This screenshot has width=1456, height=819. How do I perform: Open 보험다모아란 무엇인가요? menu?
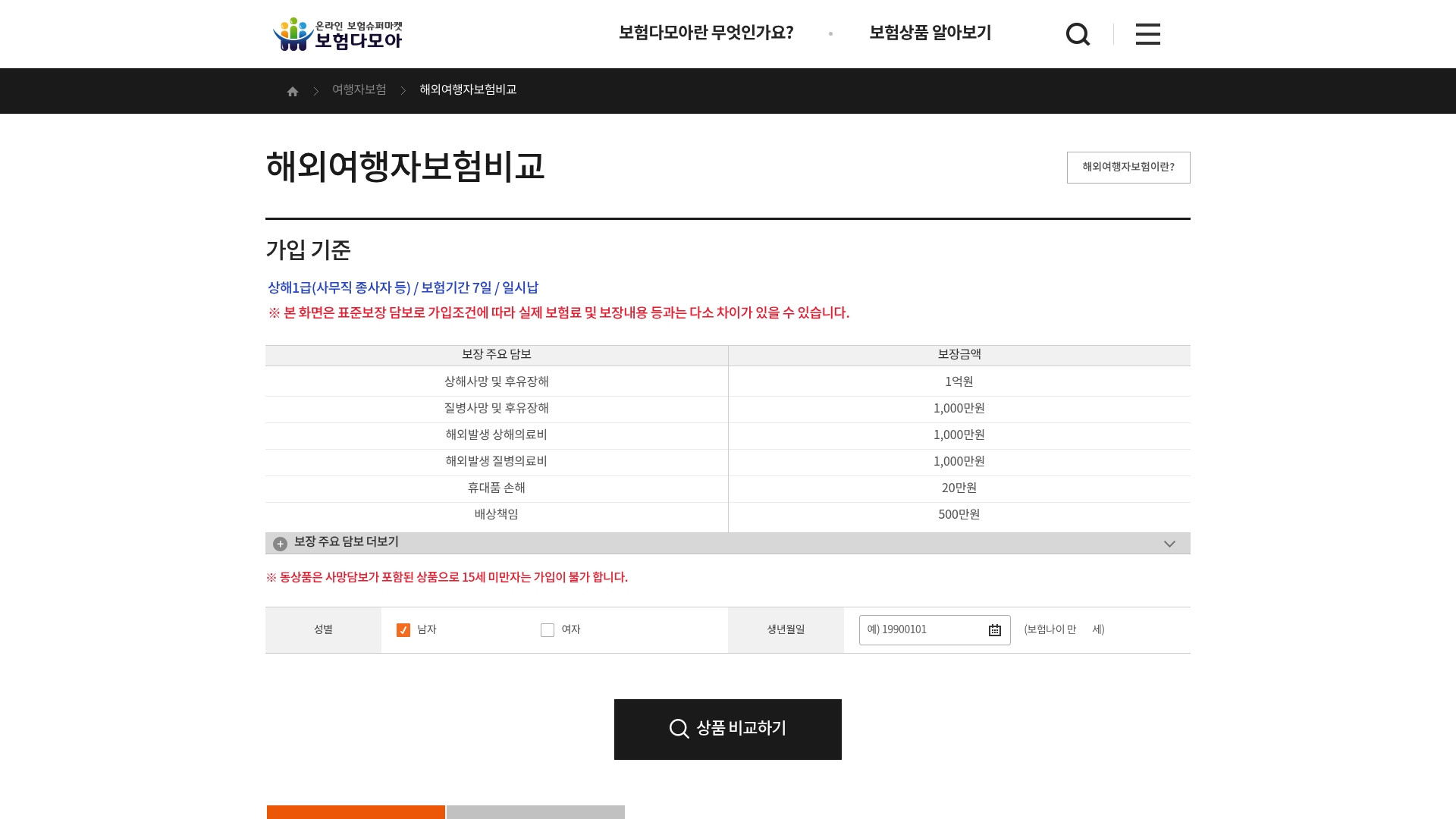706,33
